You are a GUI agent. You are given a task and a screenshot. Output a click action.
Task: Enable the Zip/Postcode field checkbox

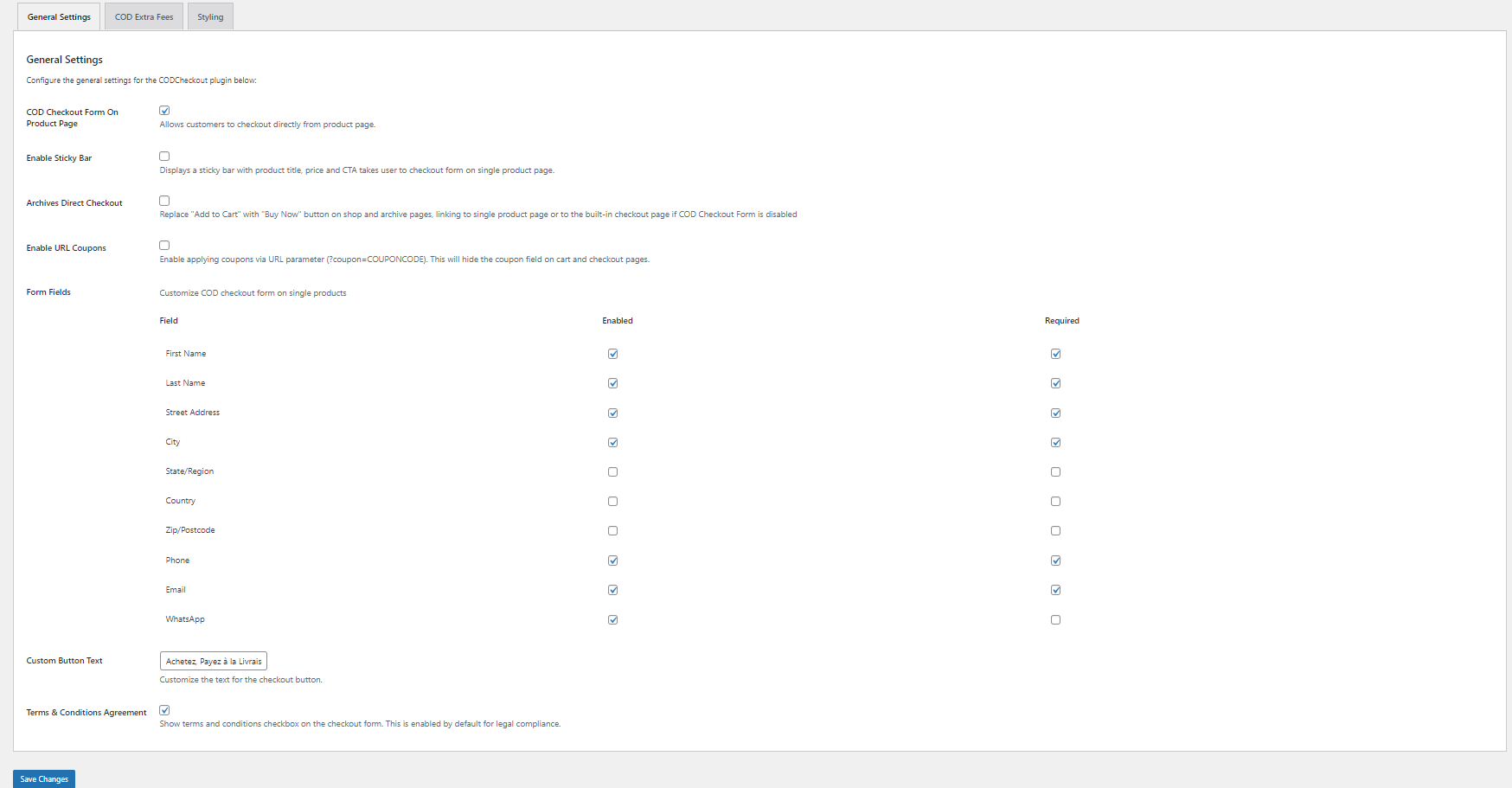coord(613,531)
